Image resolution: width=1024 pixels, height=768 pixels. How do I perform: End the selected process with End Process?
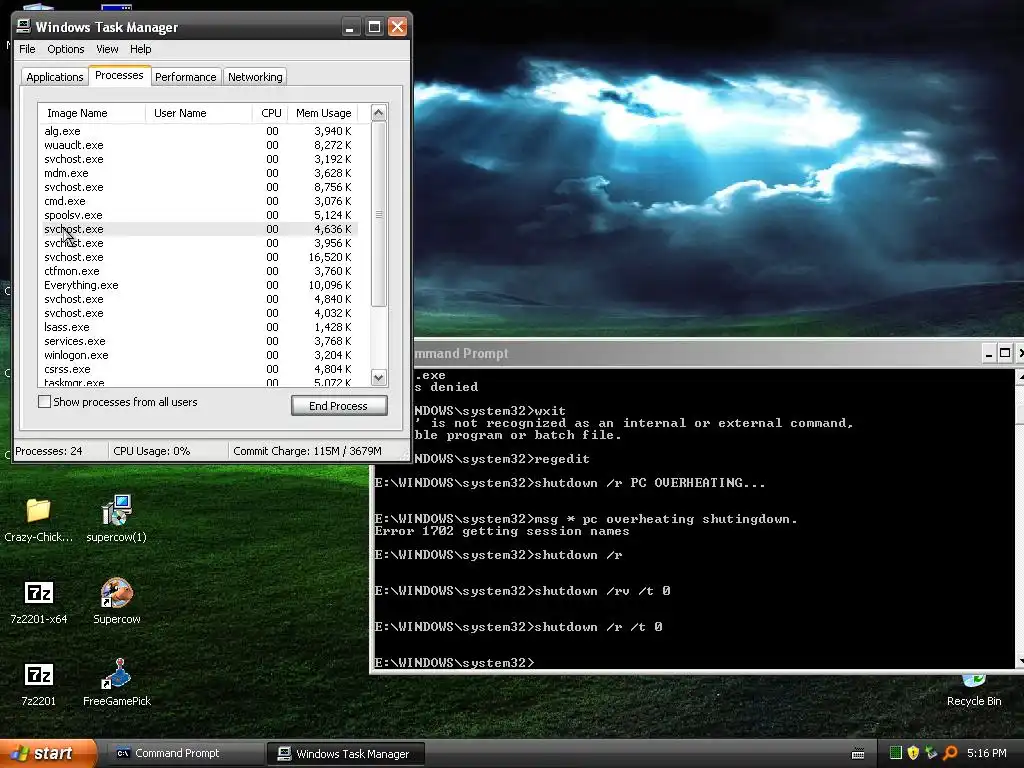coord(339,406)
